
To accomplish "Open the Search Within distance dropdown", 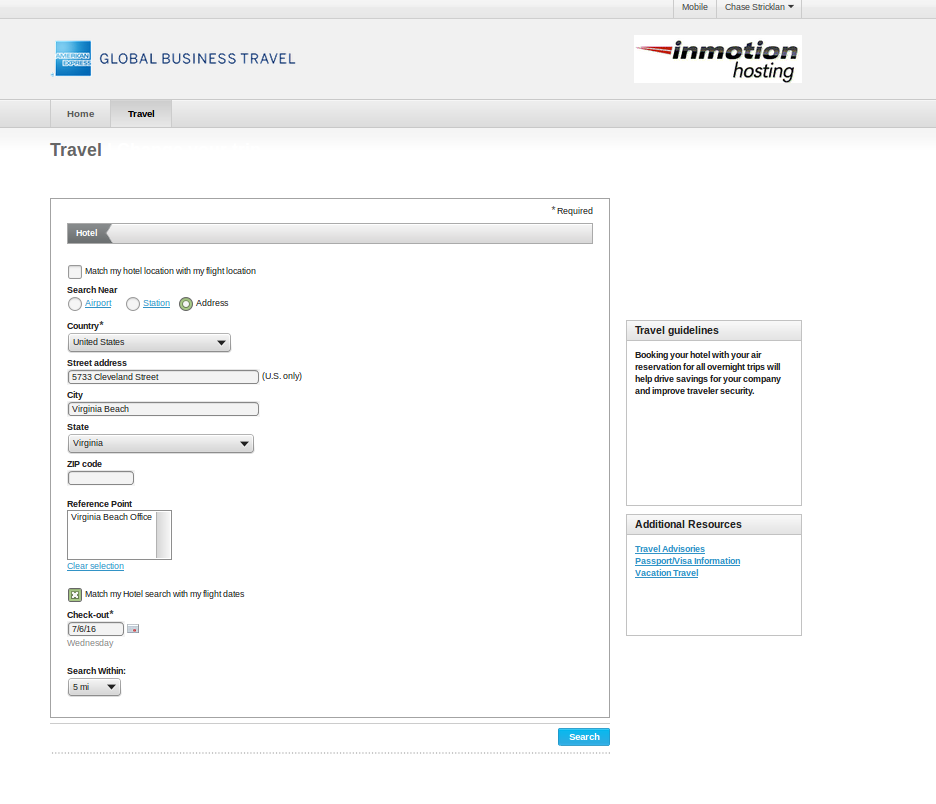I will 94,687.
